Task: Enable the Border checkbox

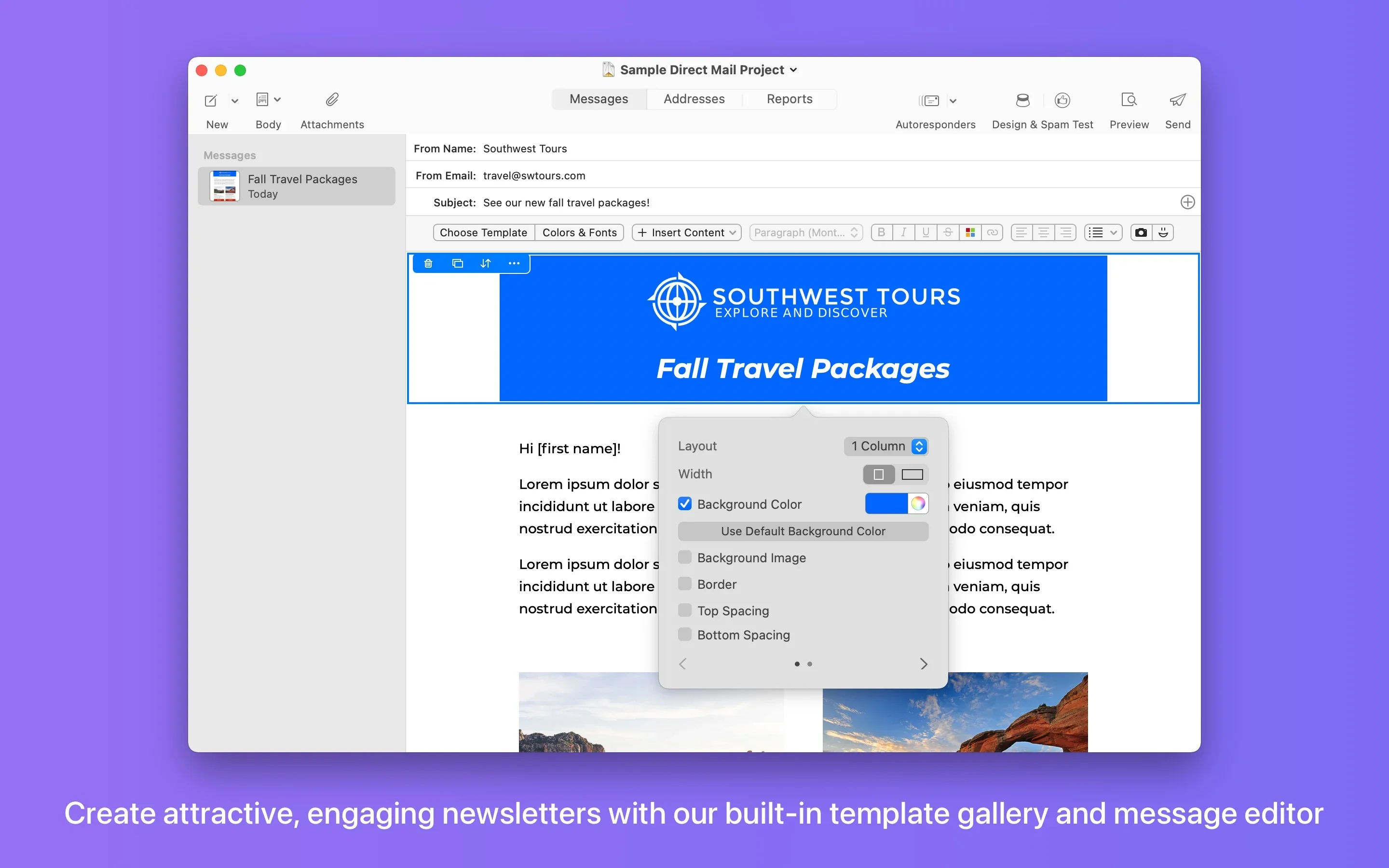Action: [685, 584]
